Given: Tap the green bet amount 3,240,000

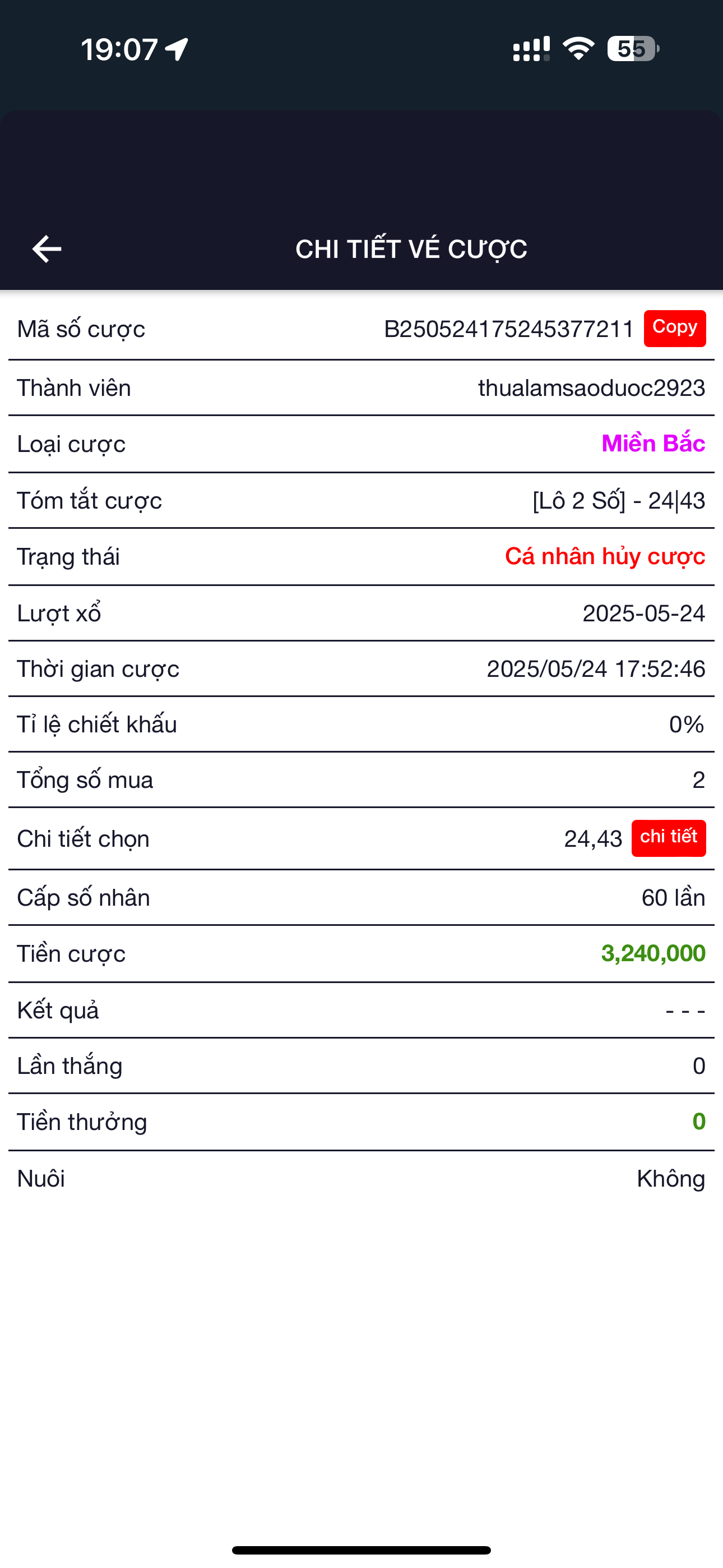Looking at the screenshot, I should click(x=653, y=953).
